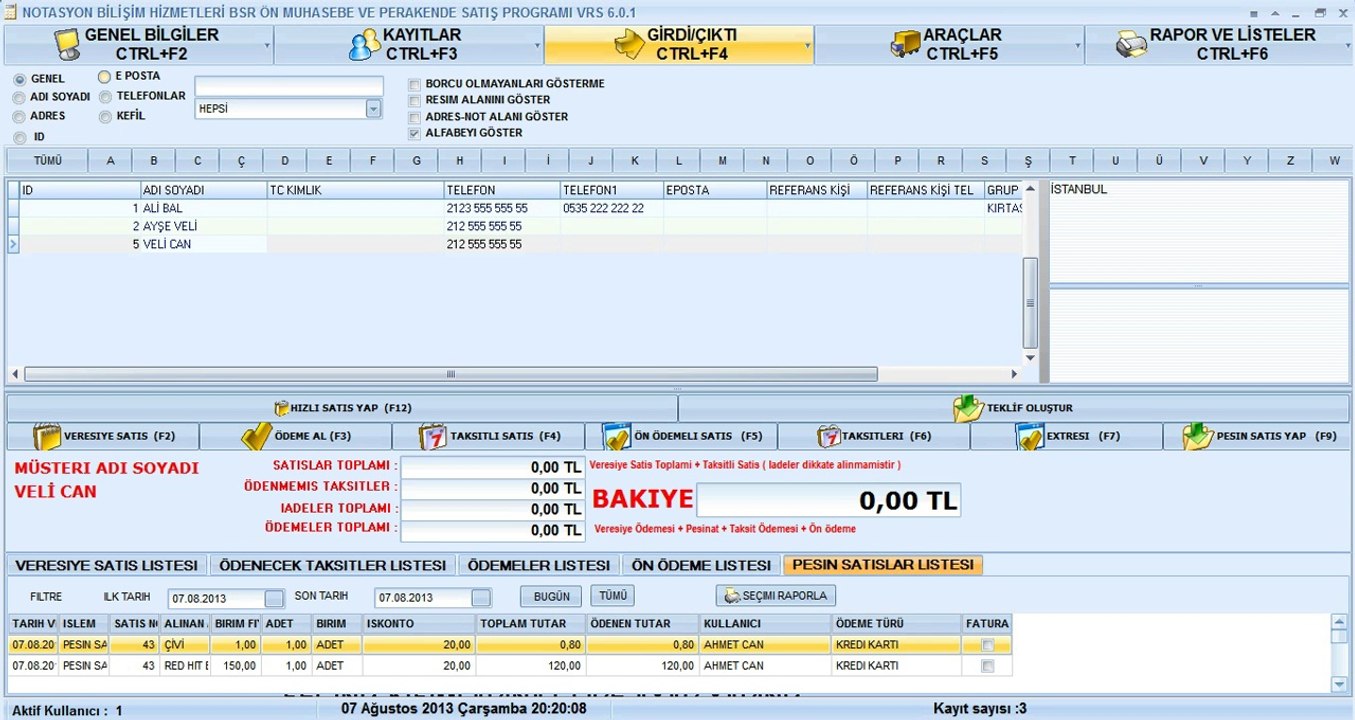1355x720 pixels.
Task: Select the ALİ BAL customer row
Action: (x=515, y=208)
